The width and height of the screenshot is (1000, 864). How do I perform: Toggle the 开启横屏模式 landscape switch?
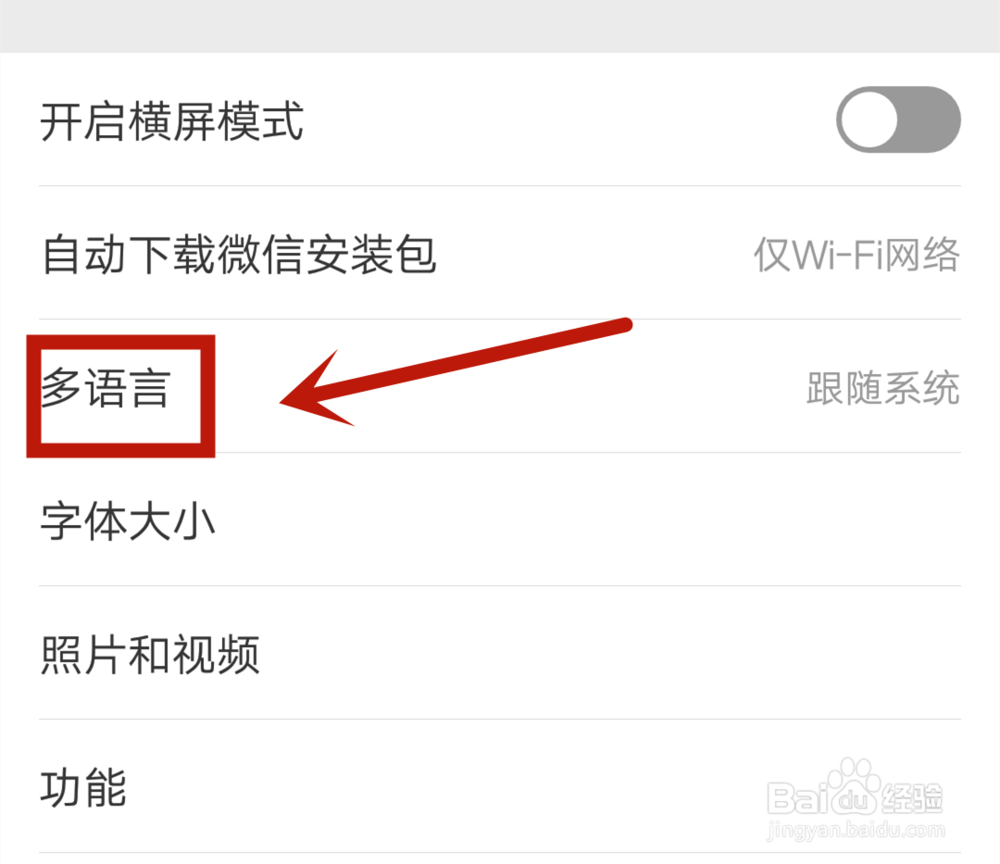(x=898, y=120)
